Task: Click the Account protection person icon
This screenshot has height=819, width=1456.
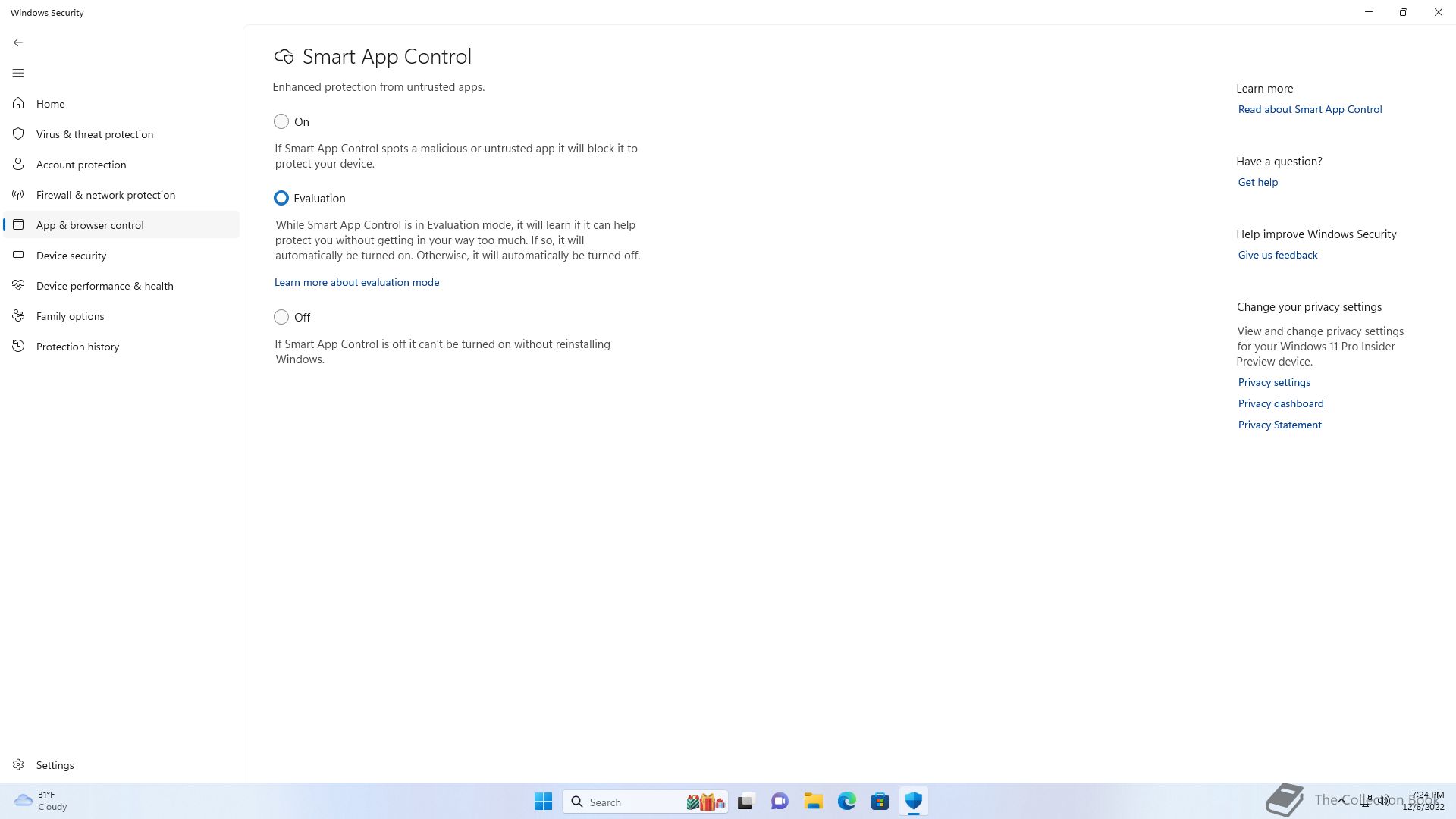Action: tap(18, 164)
